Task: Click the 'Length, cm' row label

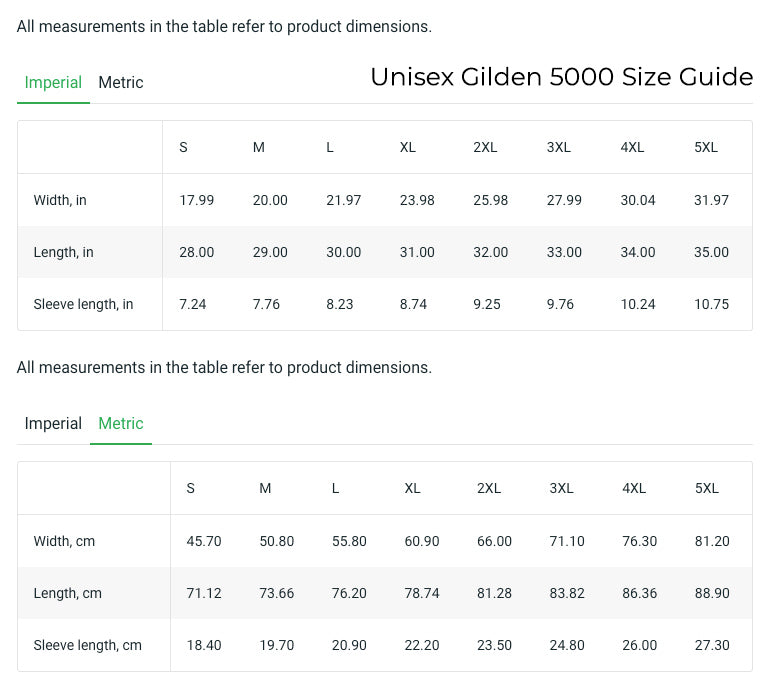Action: (x=67, y=593)
